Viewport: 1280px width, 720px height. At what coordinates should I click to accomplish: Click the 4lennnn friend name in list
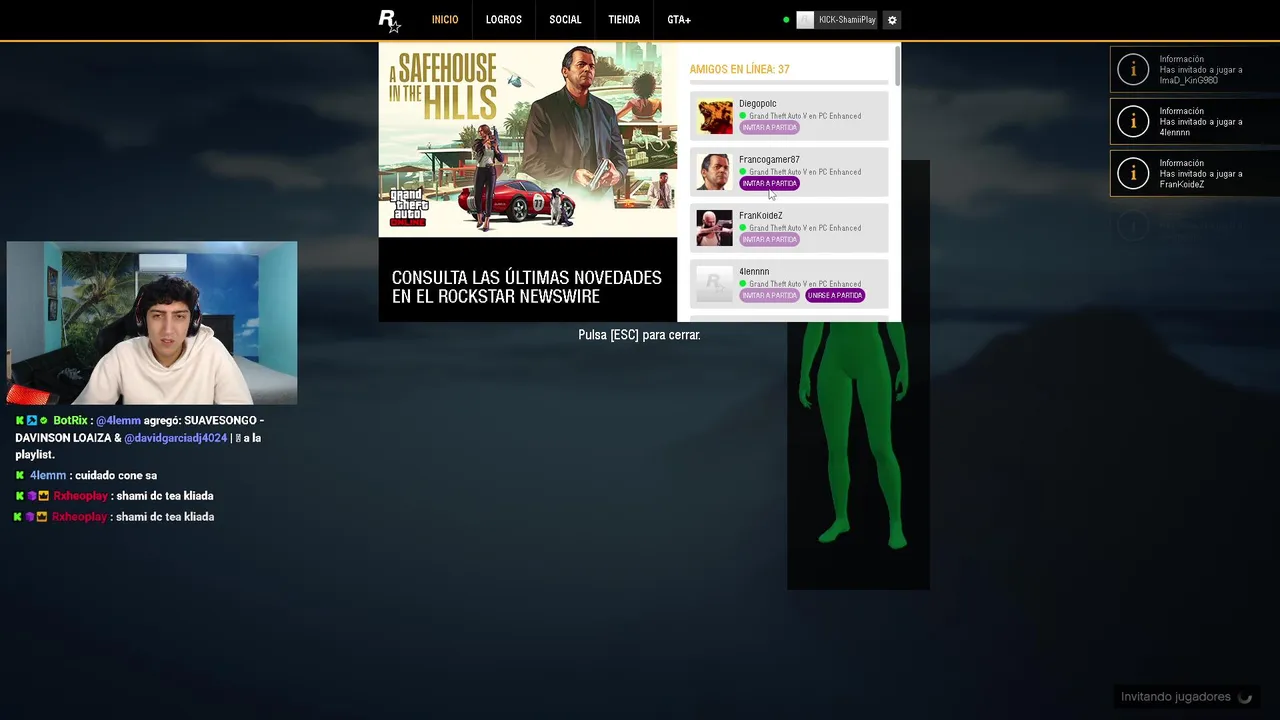[754, 272]
